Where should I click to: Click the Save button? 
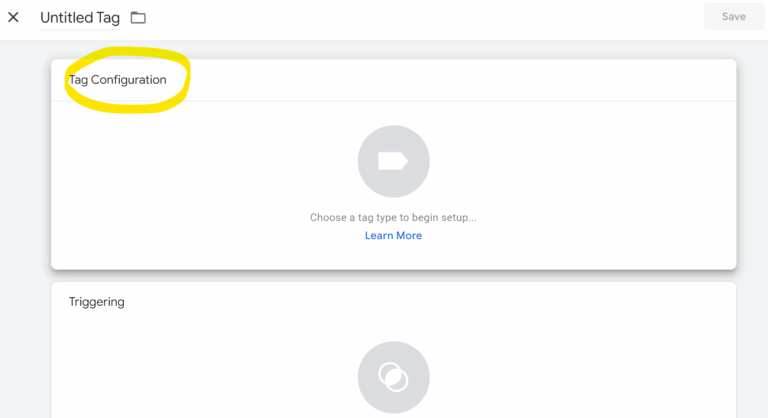click(733, 17)
